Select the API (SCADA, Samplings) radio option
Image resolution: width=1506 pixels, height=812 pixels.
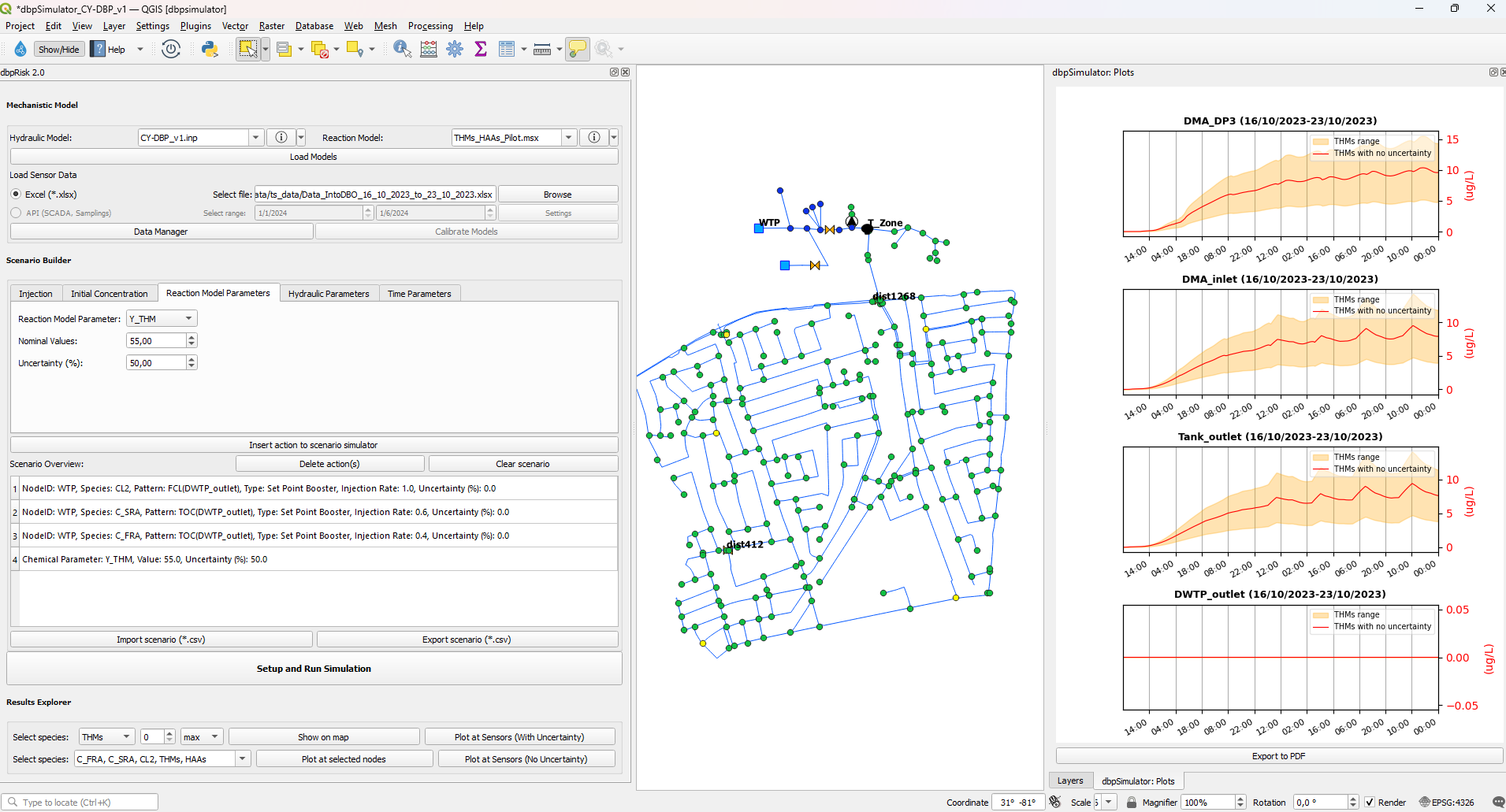coord(16,213)
